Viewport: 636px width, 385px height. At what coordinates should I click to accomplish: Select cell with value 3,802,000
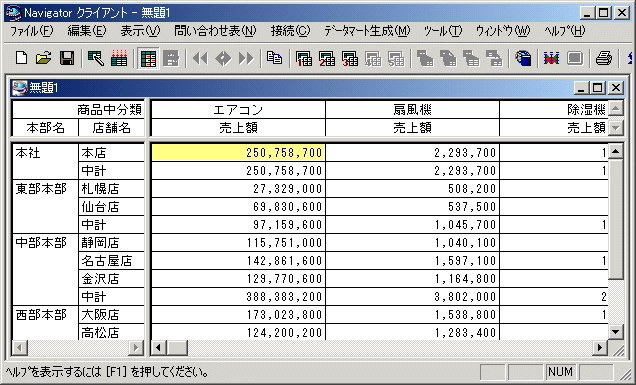pyautogui.click(x=413, y=297)
